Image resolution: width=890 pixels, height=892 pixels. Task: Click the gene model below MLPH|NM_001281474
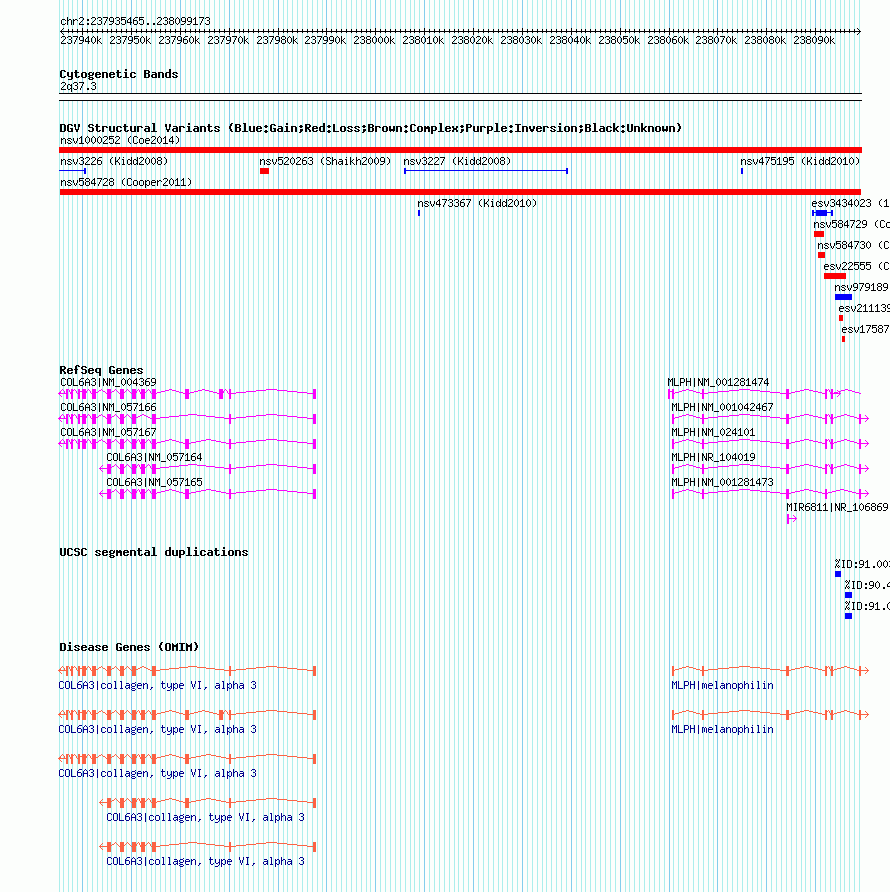[764, 394]
